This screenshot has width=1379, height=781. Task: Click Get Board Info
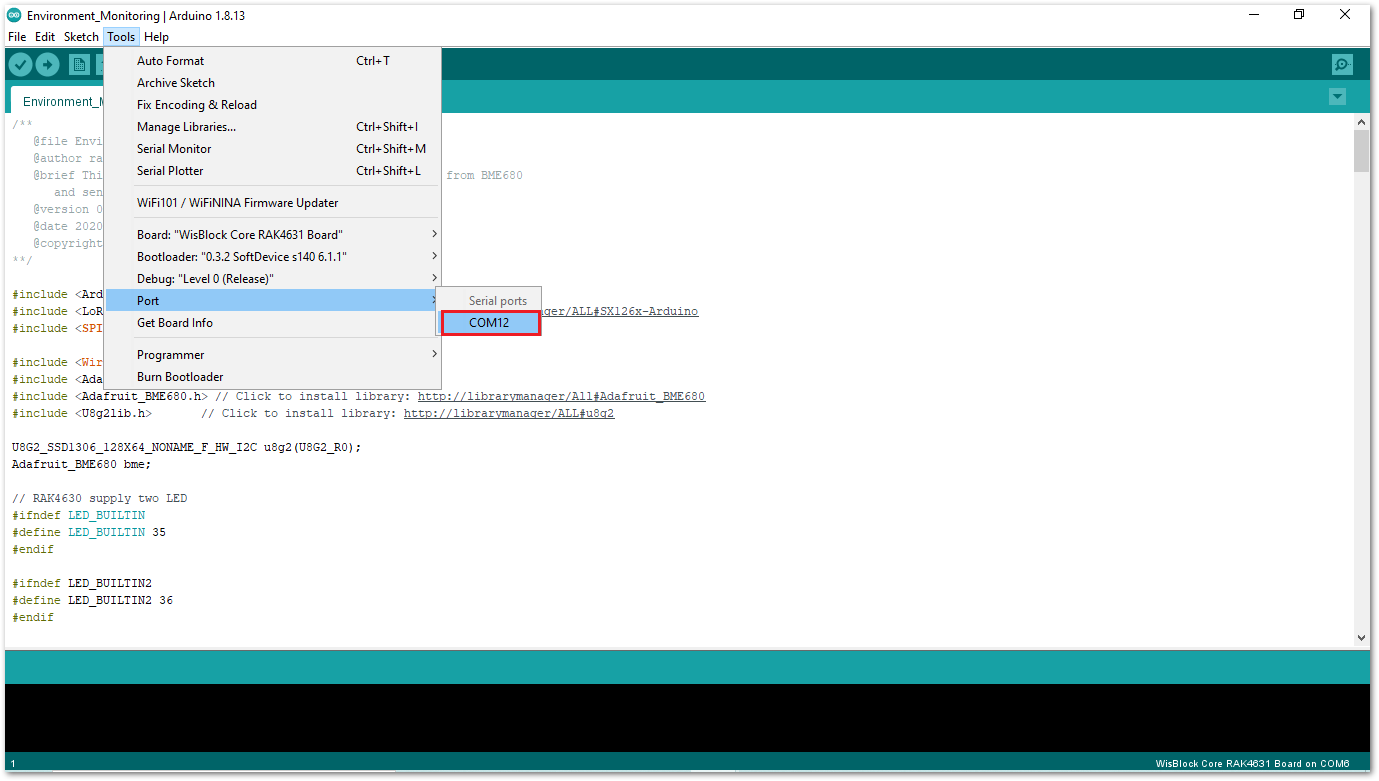point(174,322)
